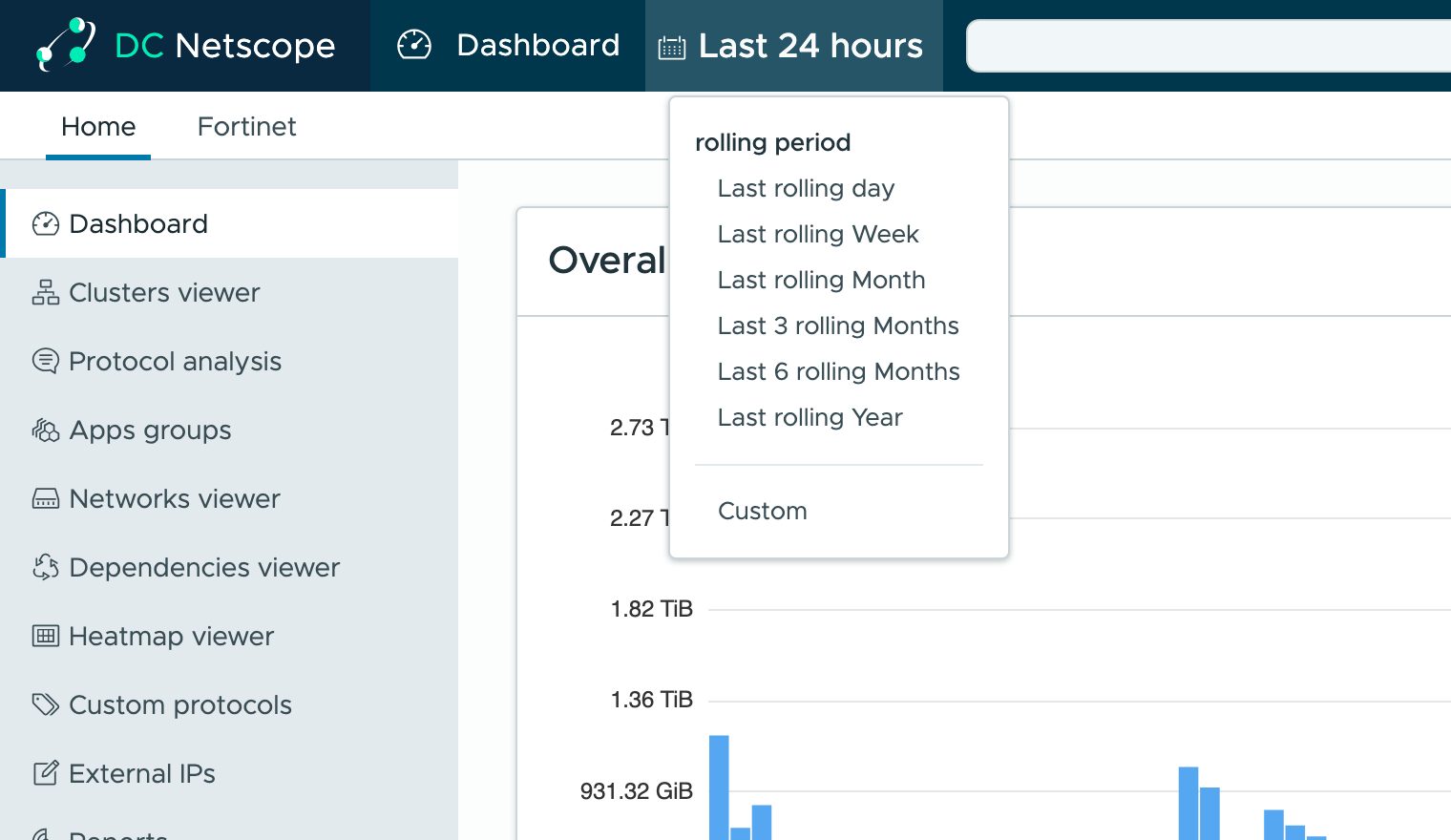The width and height of the screenshot is (1451, 840).
Task: Switch to the Fortinet tab
Action: click(x=246, y=126)
